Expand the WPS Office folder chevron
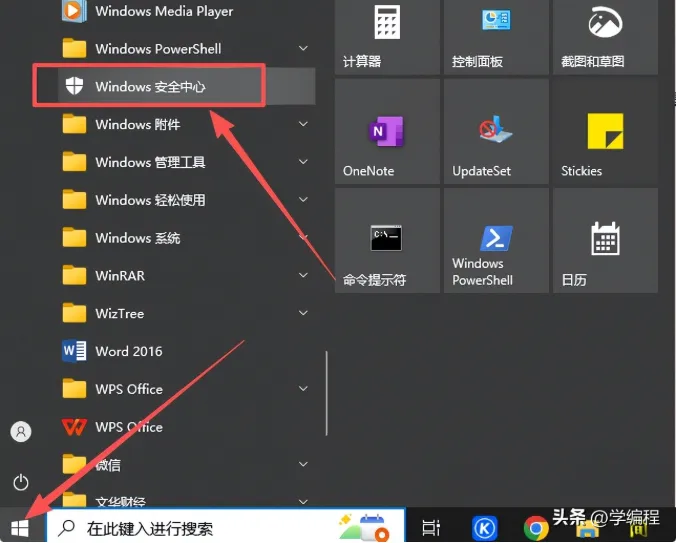676x543 pixels. coord(303,389)
